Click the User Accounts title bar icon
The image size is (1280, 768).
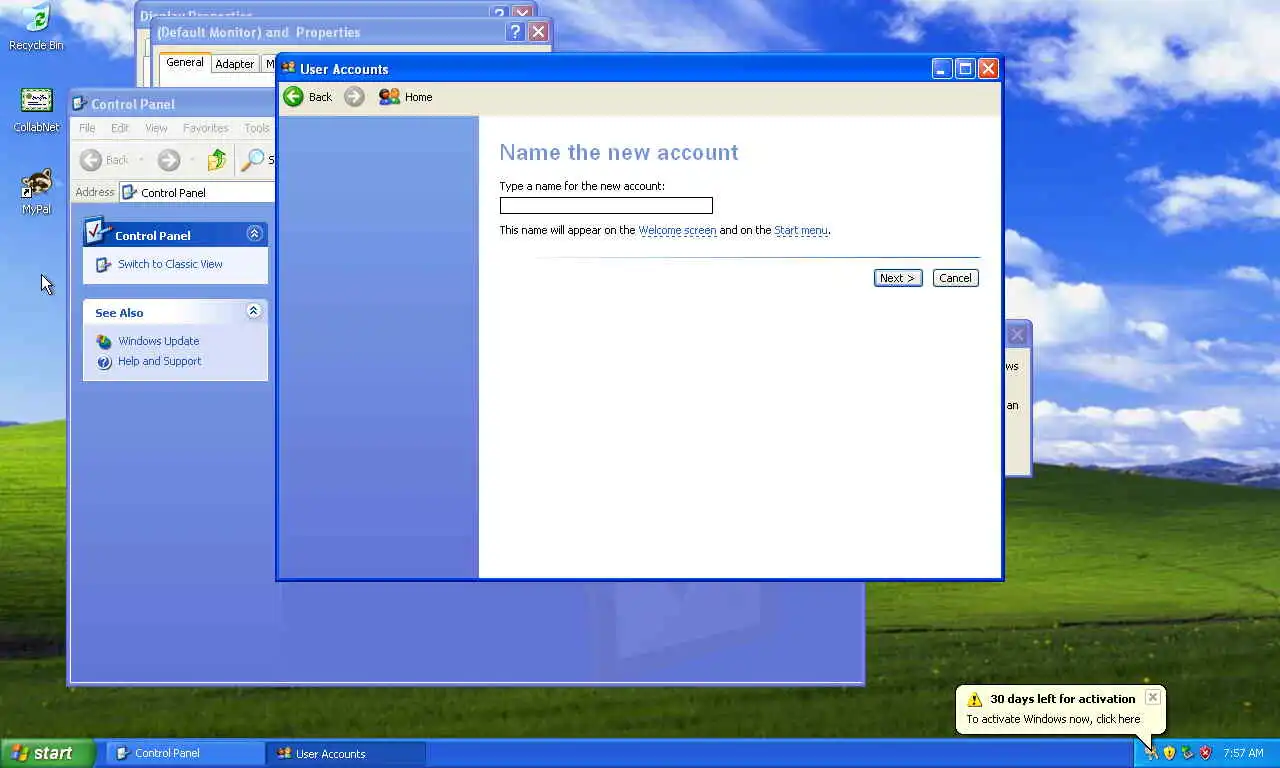(289, 68)
